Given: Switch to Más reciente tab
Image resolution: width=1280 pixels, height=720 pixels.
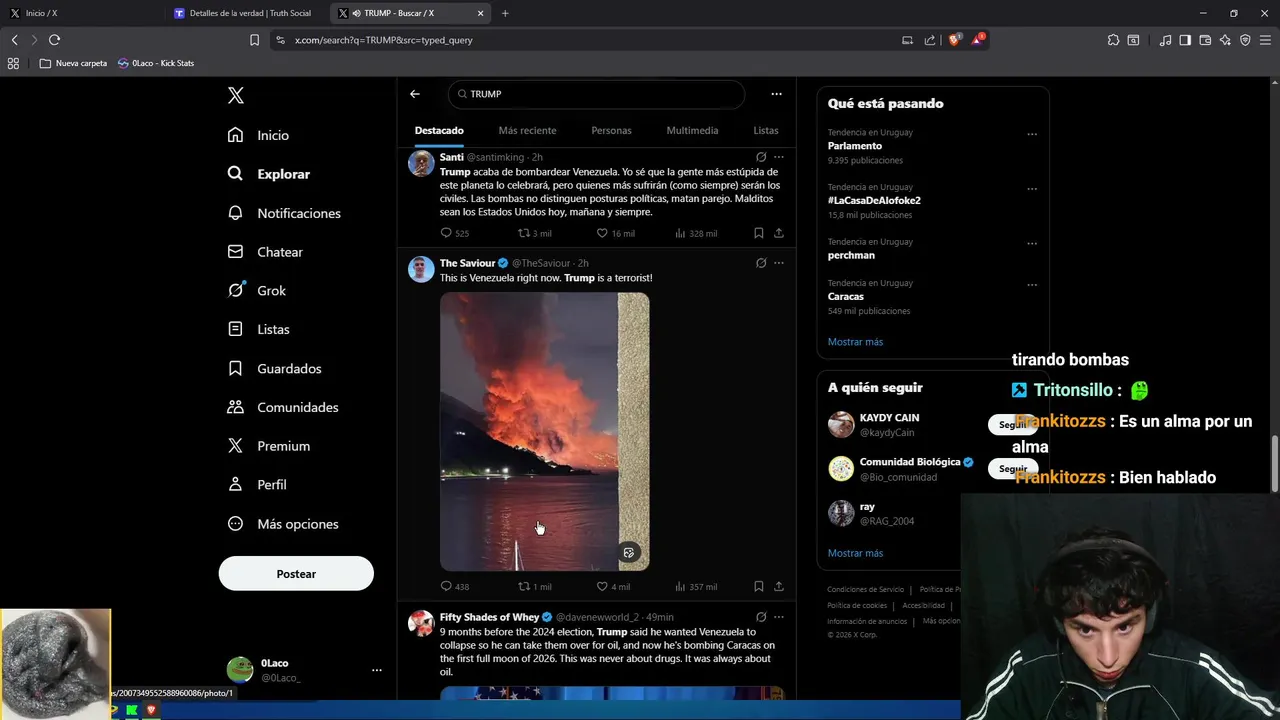Looking at the screenshot, I should pos(527,131).
